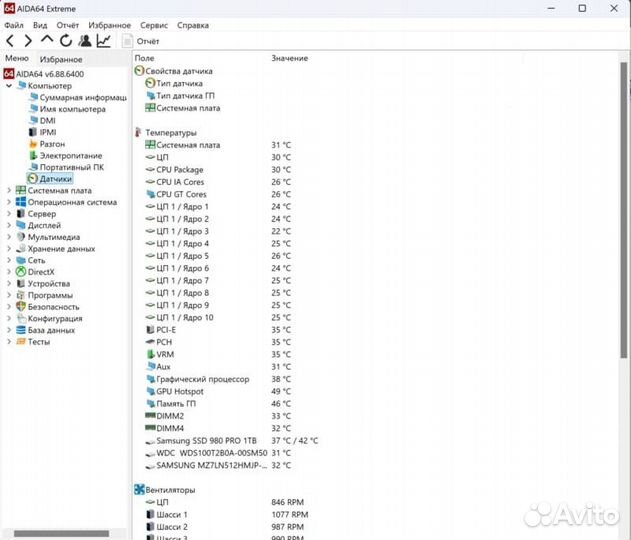The width and height of the screenshot is (631, 540).
Task: Click the Разгон flame icon
Action: [x=33, y=144]
